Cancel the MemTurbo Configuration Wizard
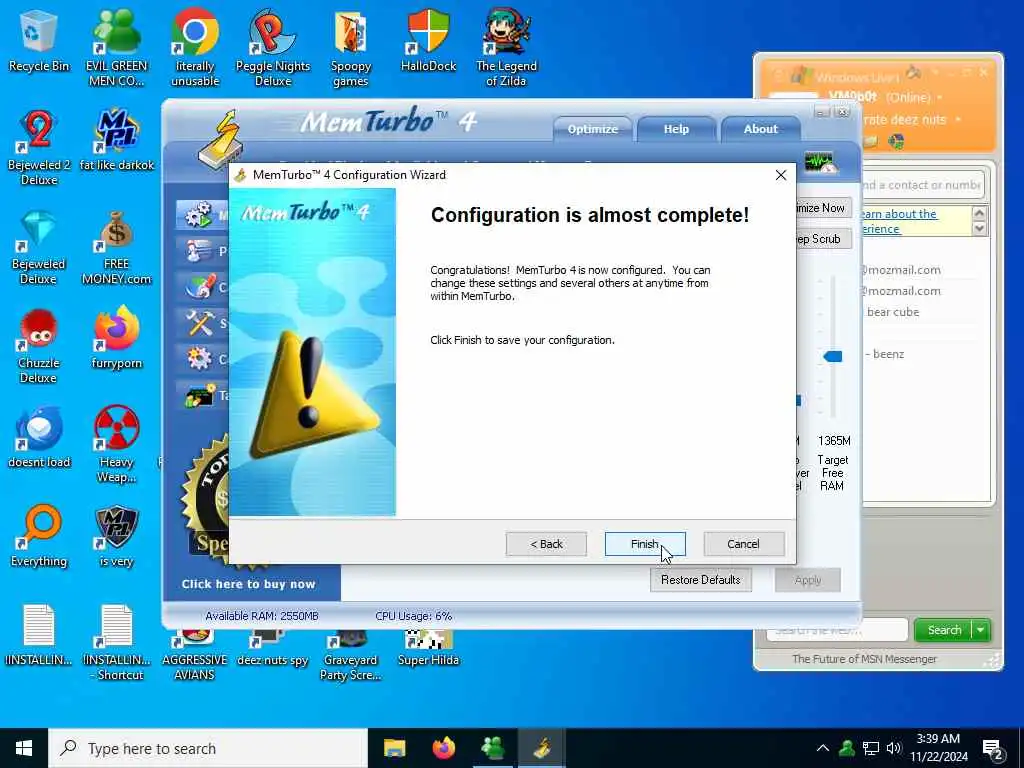Screen dimensions: 1024x768 [x=743, y=544]
